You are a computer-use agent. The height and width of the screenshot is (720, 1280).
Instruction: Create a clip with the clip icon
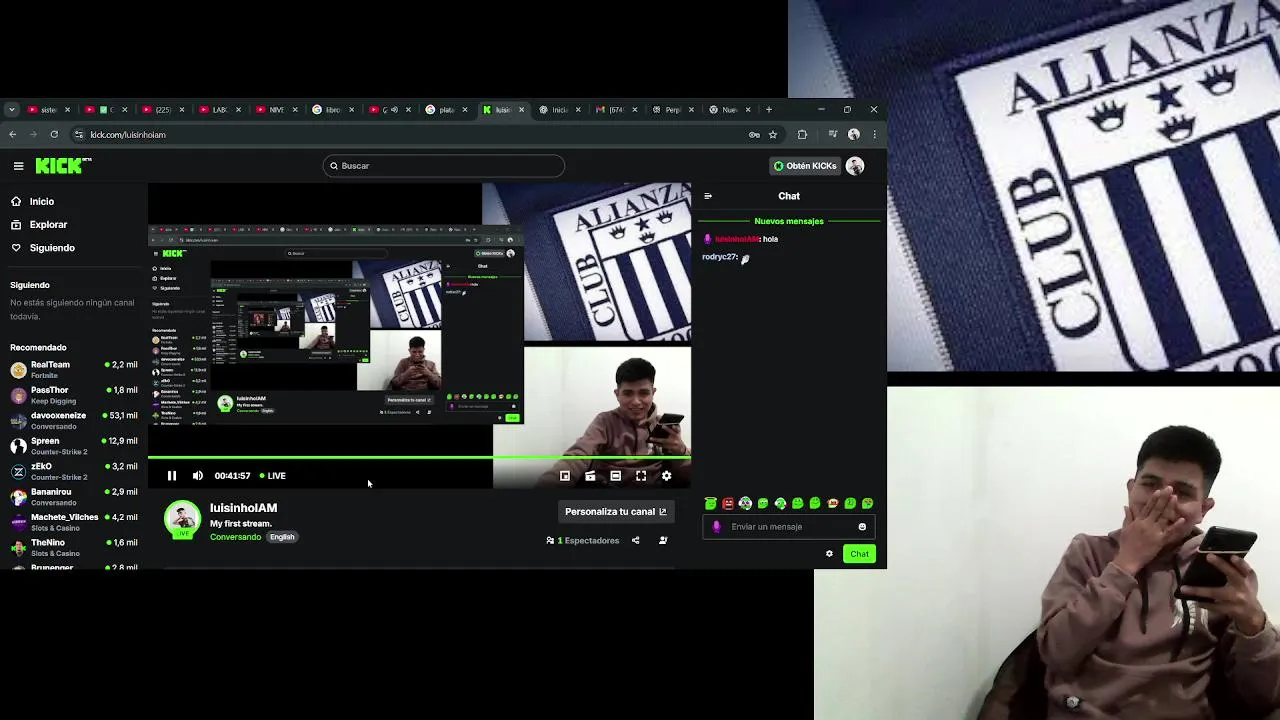(590, 476)
